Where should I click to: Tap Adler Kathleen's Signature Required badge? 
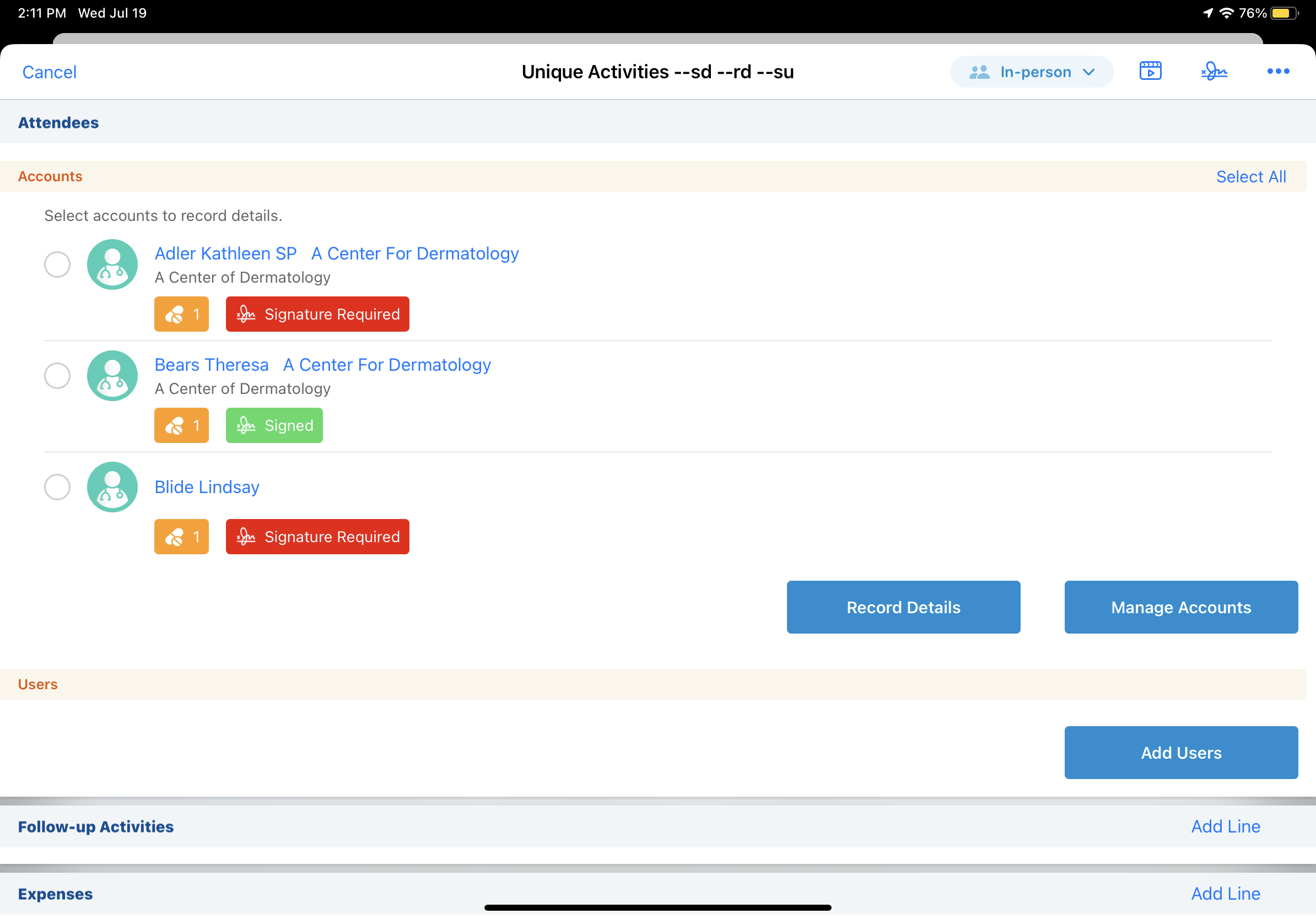coord(317,314)
